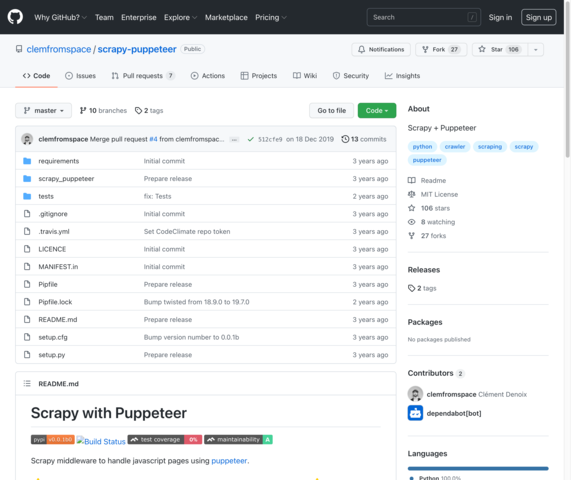
Task: View the MIT License link
Action: 433,194
